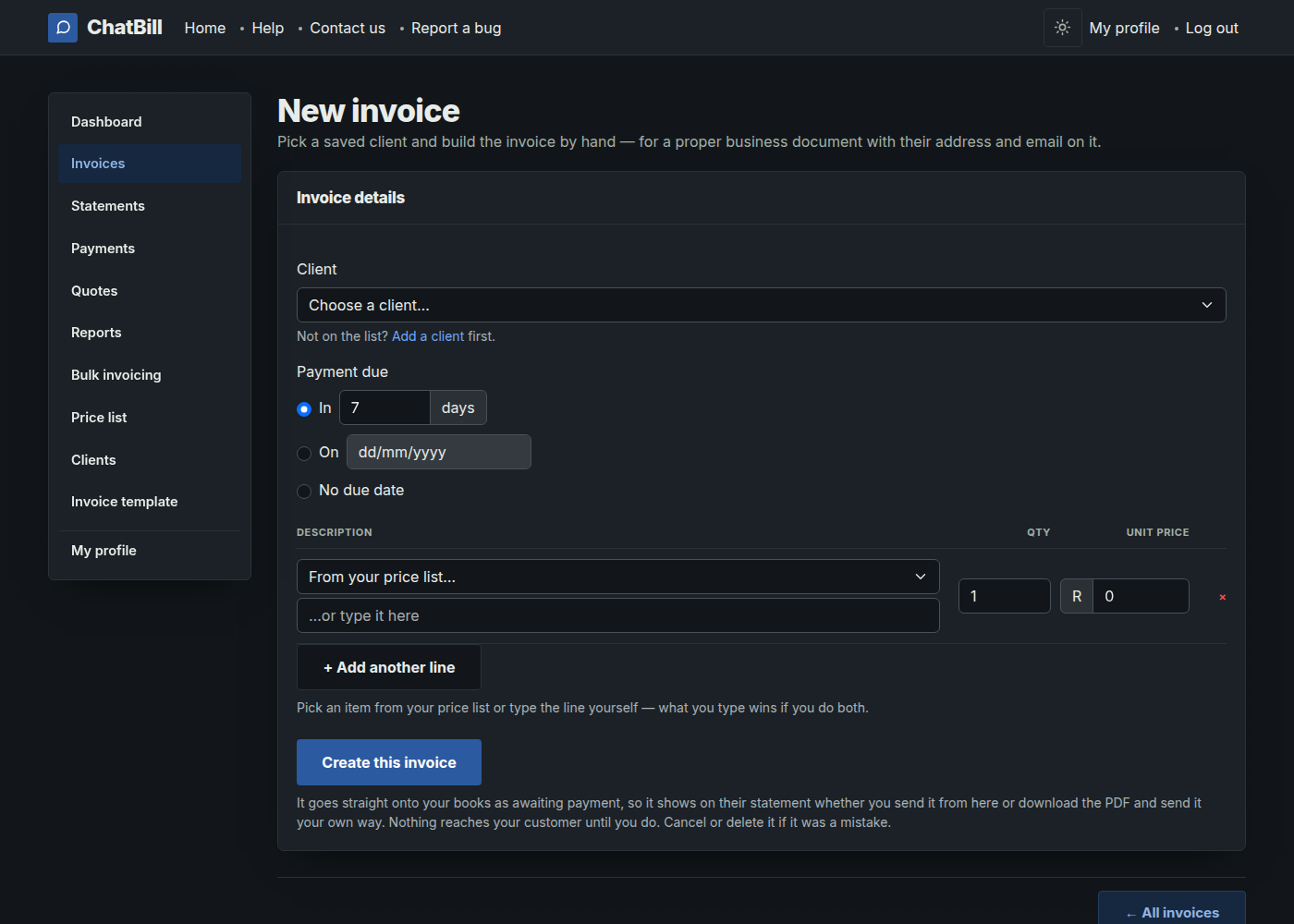Click '+ Add another line' button
1294x924 pixels.
click(x=389, y=667)
